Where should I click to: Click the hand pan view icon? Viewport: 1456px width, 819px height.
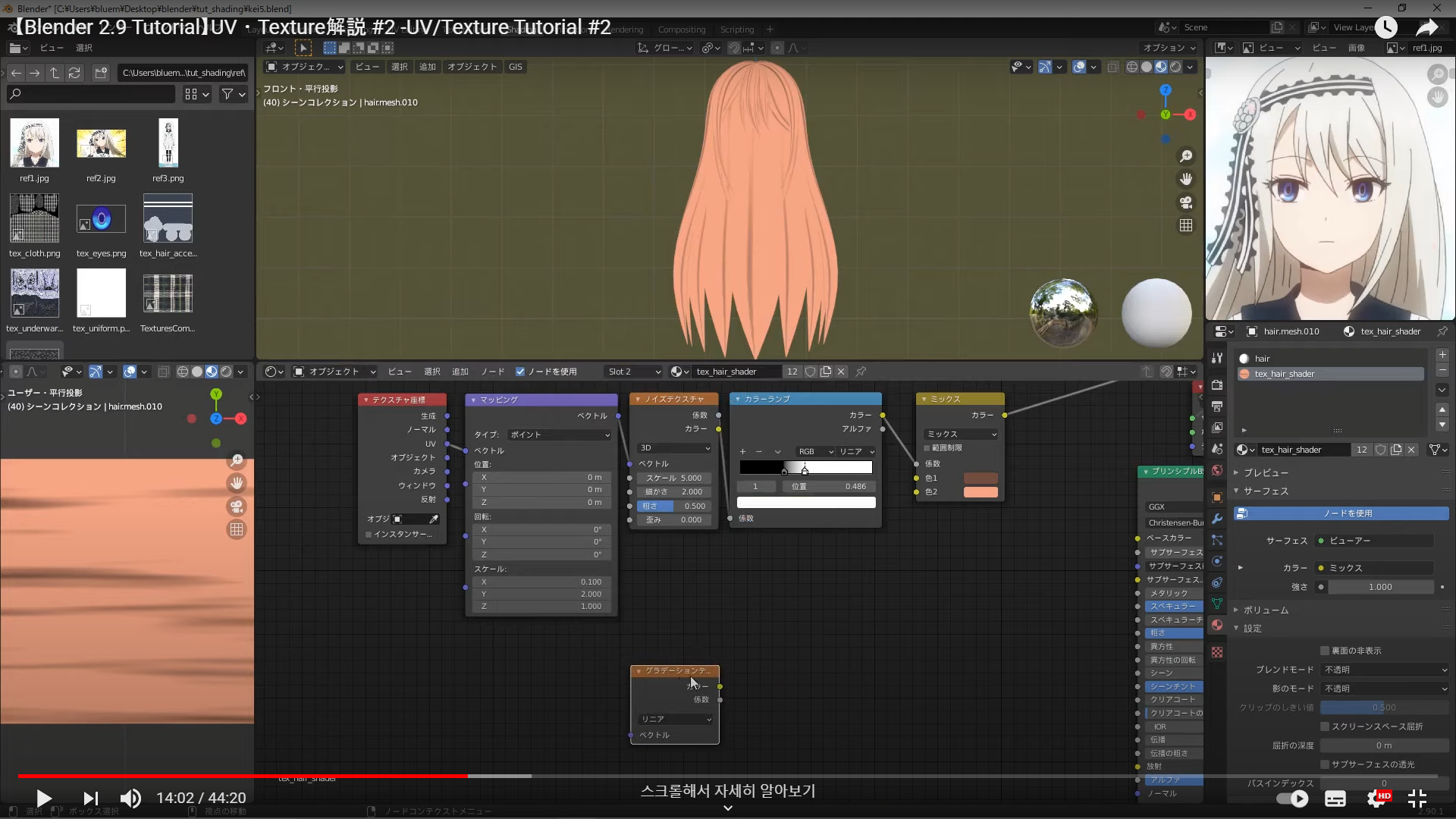pyautogui.click(x=1186, y=179)
